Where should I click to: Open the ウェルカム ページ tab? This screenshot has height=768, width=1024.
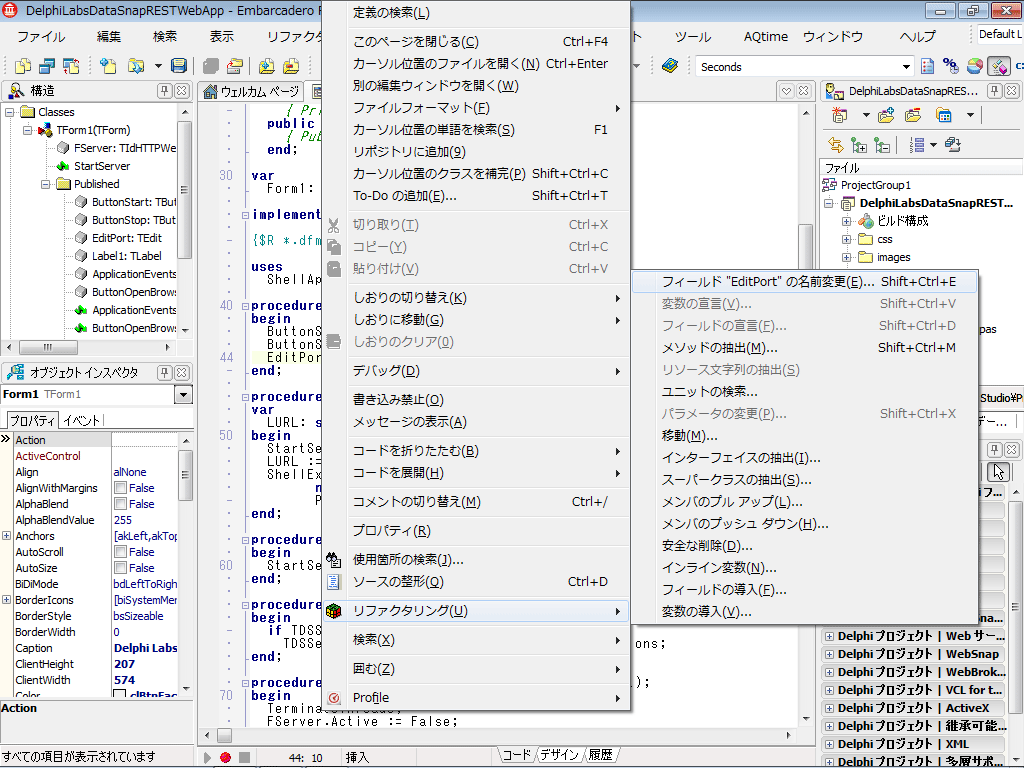point(251,91)
